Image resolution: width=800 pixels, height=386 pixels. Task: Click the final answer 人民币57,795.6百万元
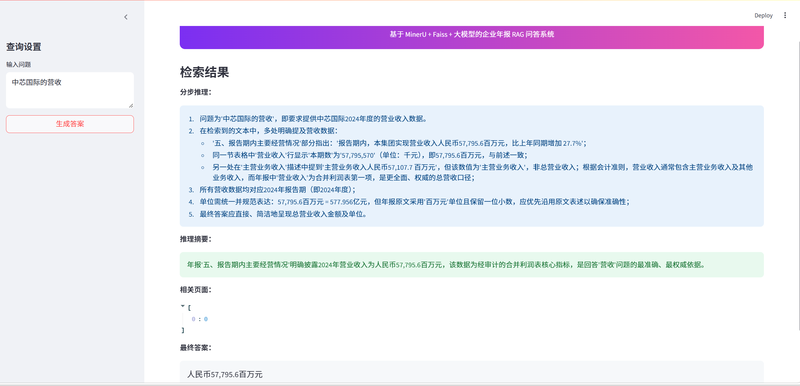pos(225,374)
